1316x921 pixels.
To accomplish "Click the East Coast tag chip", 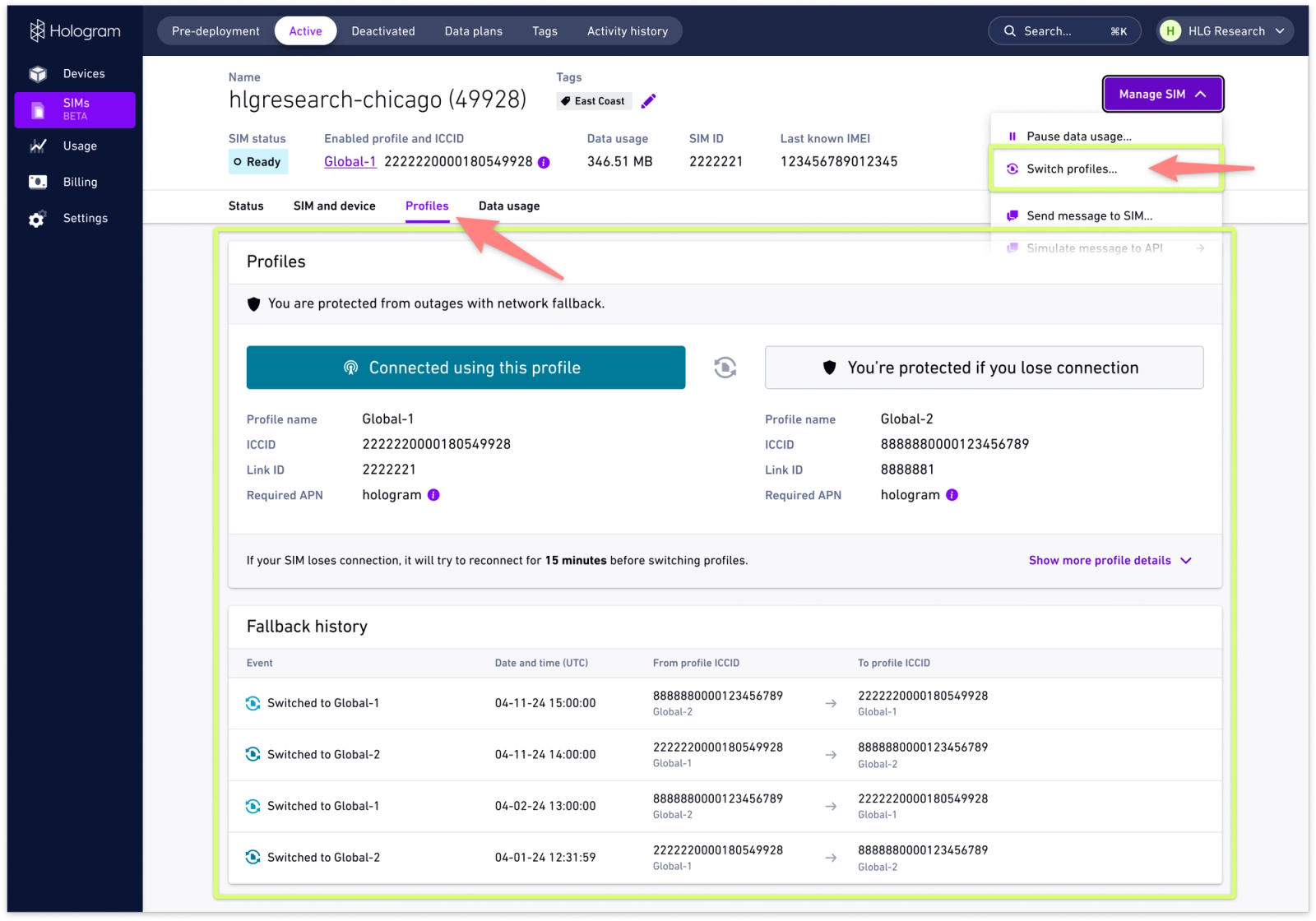I will 593,101.
